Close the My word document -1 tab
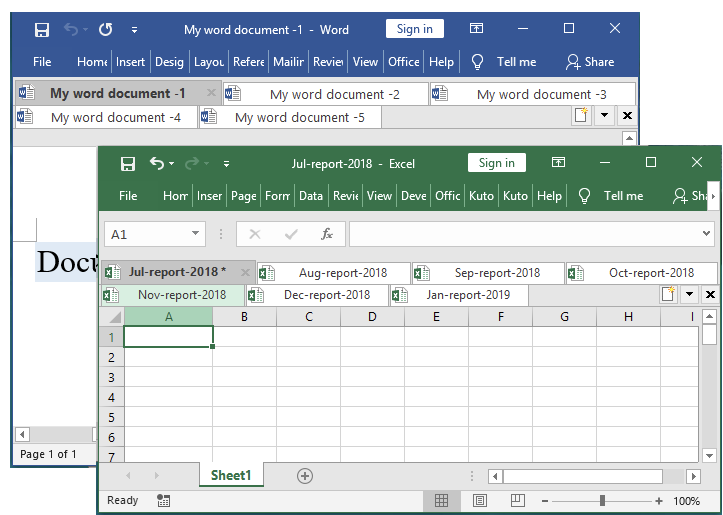 (211, 93)
